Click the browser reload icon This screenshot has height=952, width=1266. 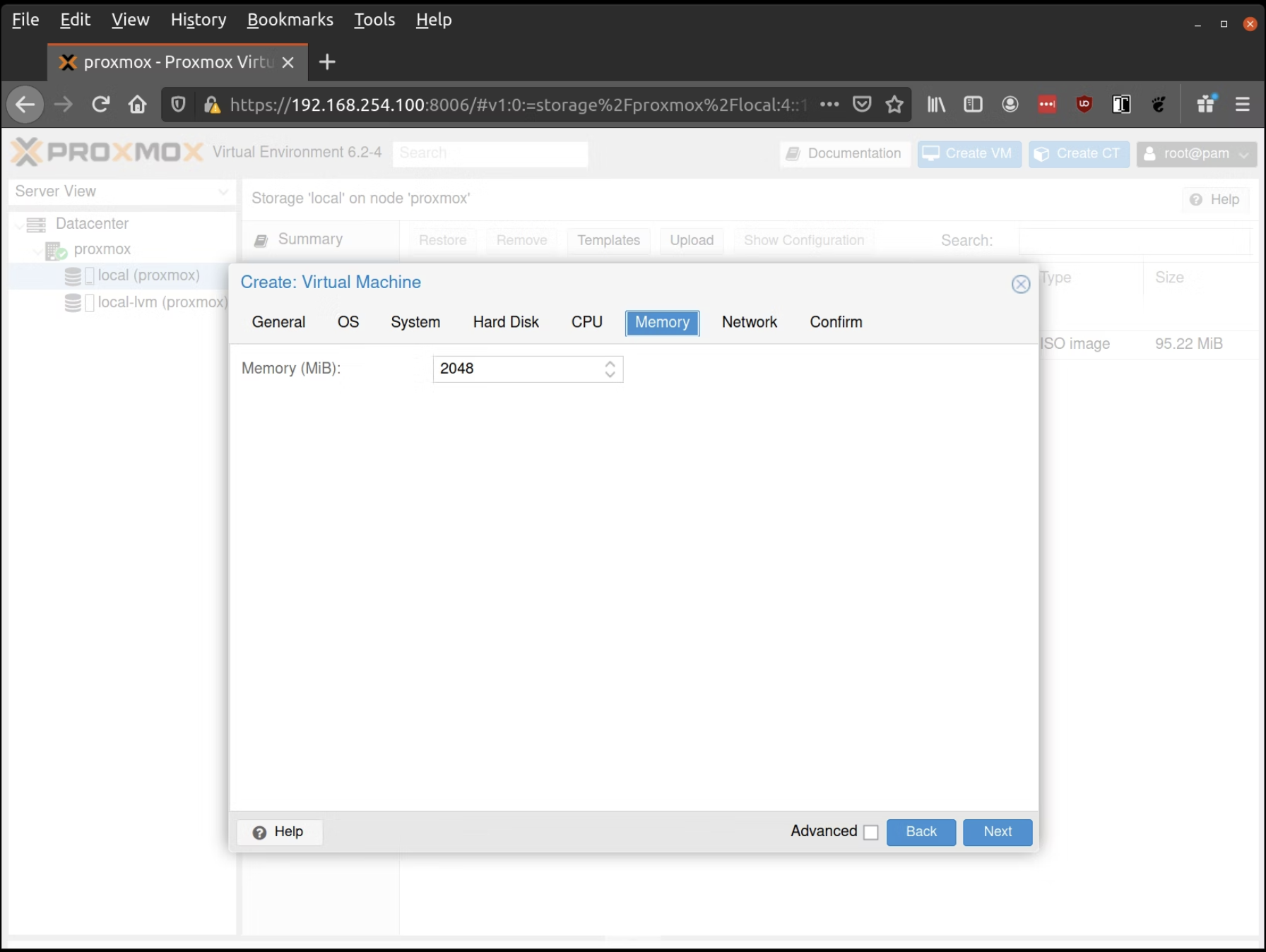tap(100, 105)
